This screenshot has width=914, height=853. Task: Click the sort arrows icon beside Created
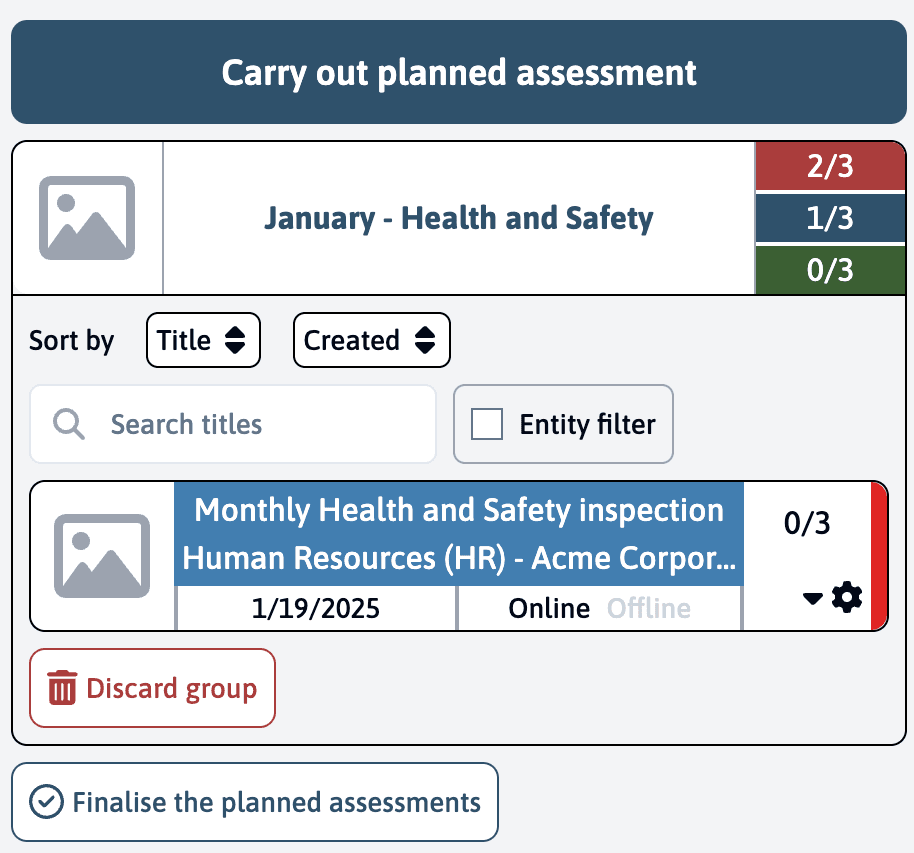425,341
